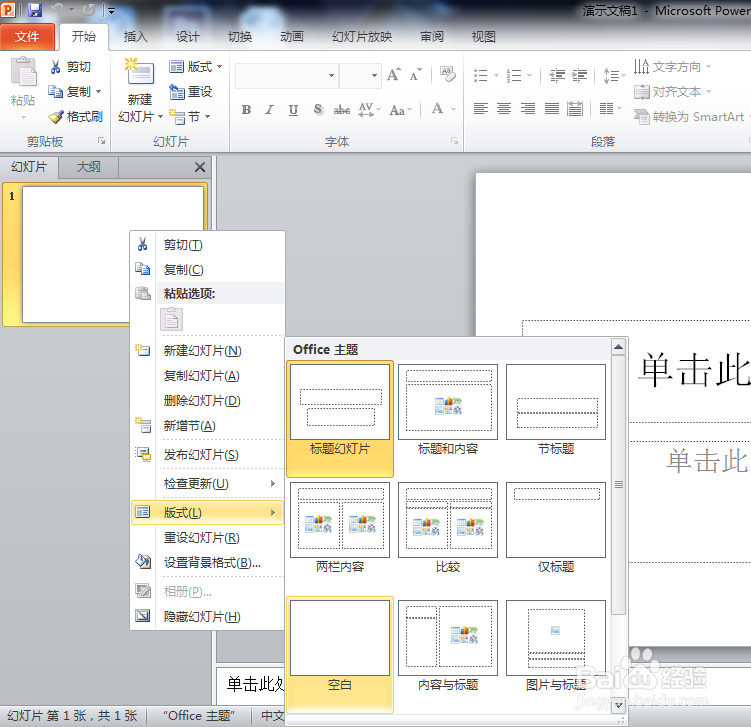The image size is (751, 727).
Task: Click numbered list icon in ribbon
Action: pyautogui.click(x=514, y=75)
